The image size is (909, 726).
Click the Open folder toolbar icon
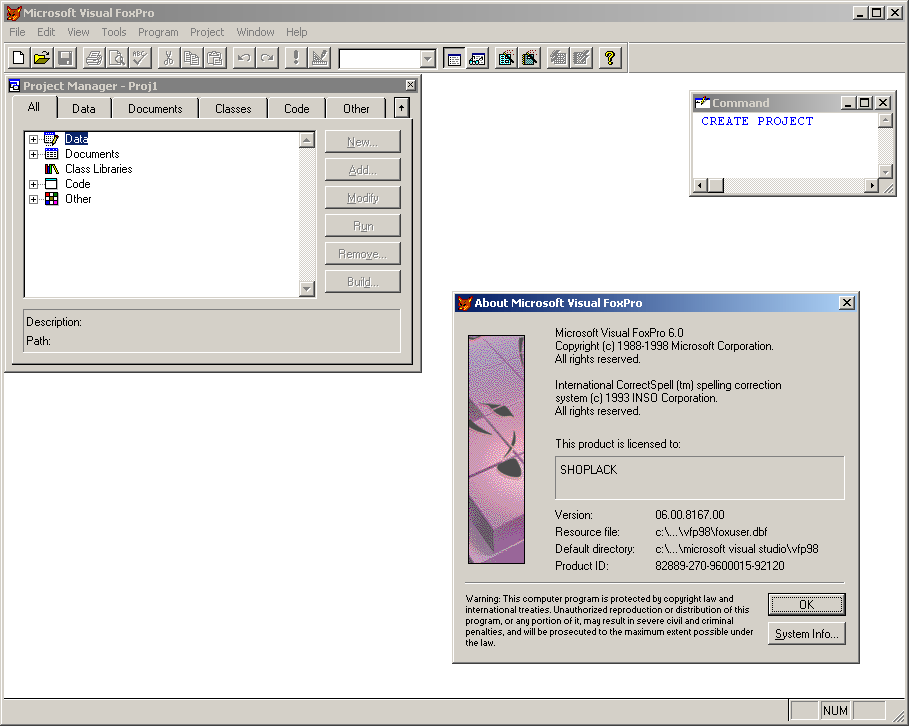click(x=42, y=58)
